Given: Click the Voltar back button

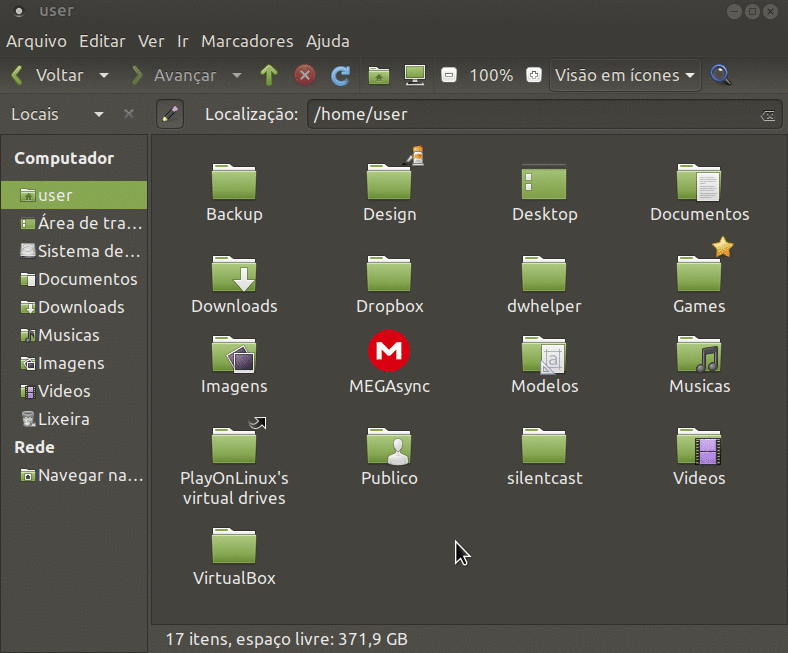Looking at the screenshot, I should click(x=48, y=75).
